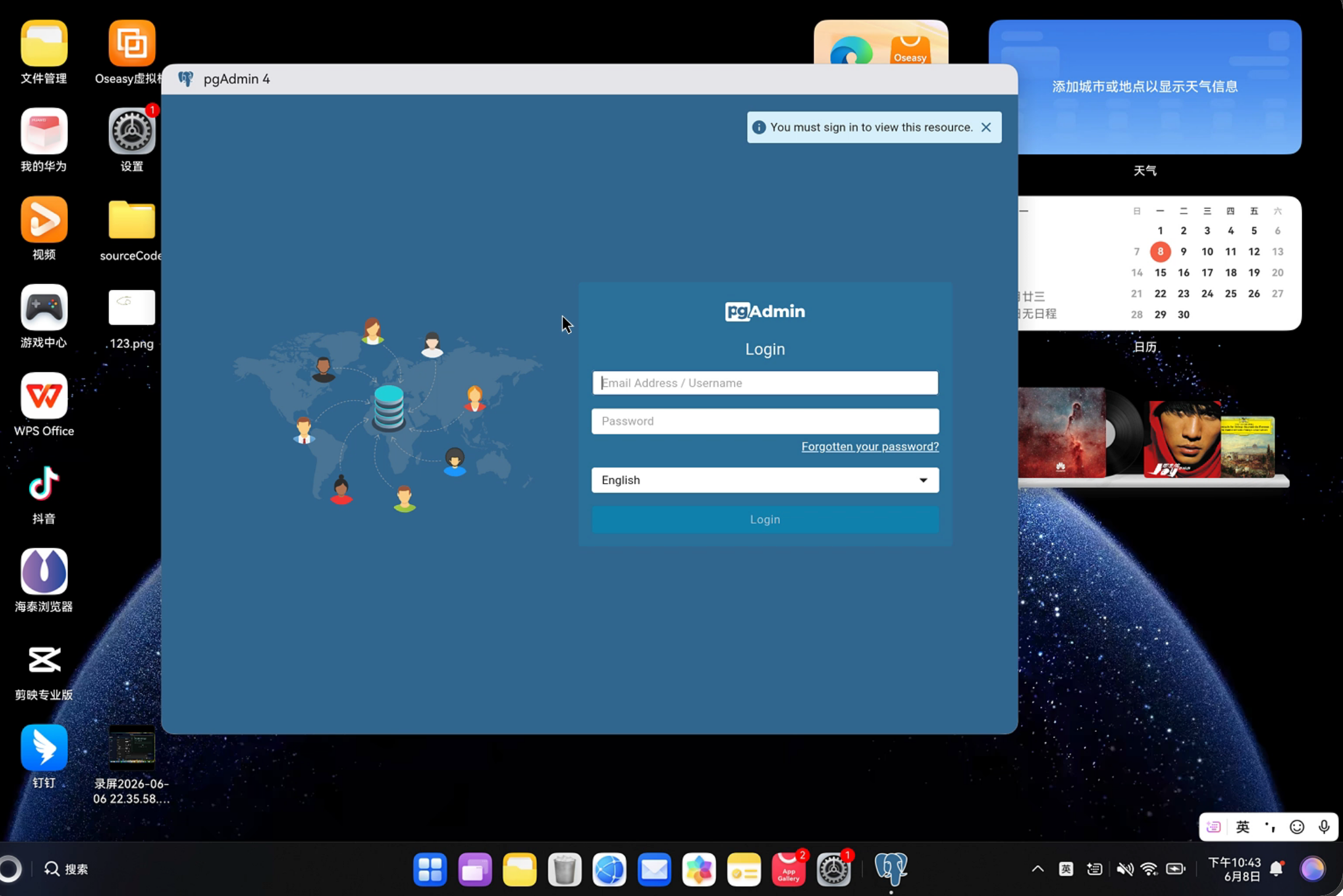Select the 123.png desktop file

[x=132, y=307]
